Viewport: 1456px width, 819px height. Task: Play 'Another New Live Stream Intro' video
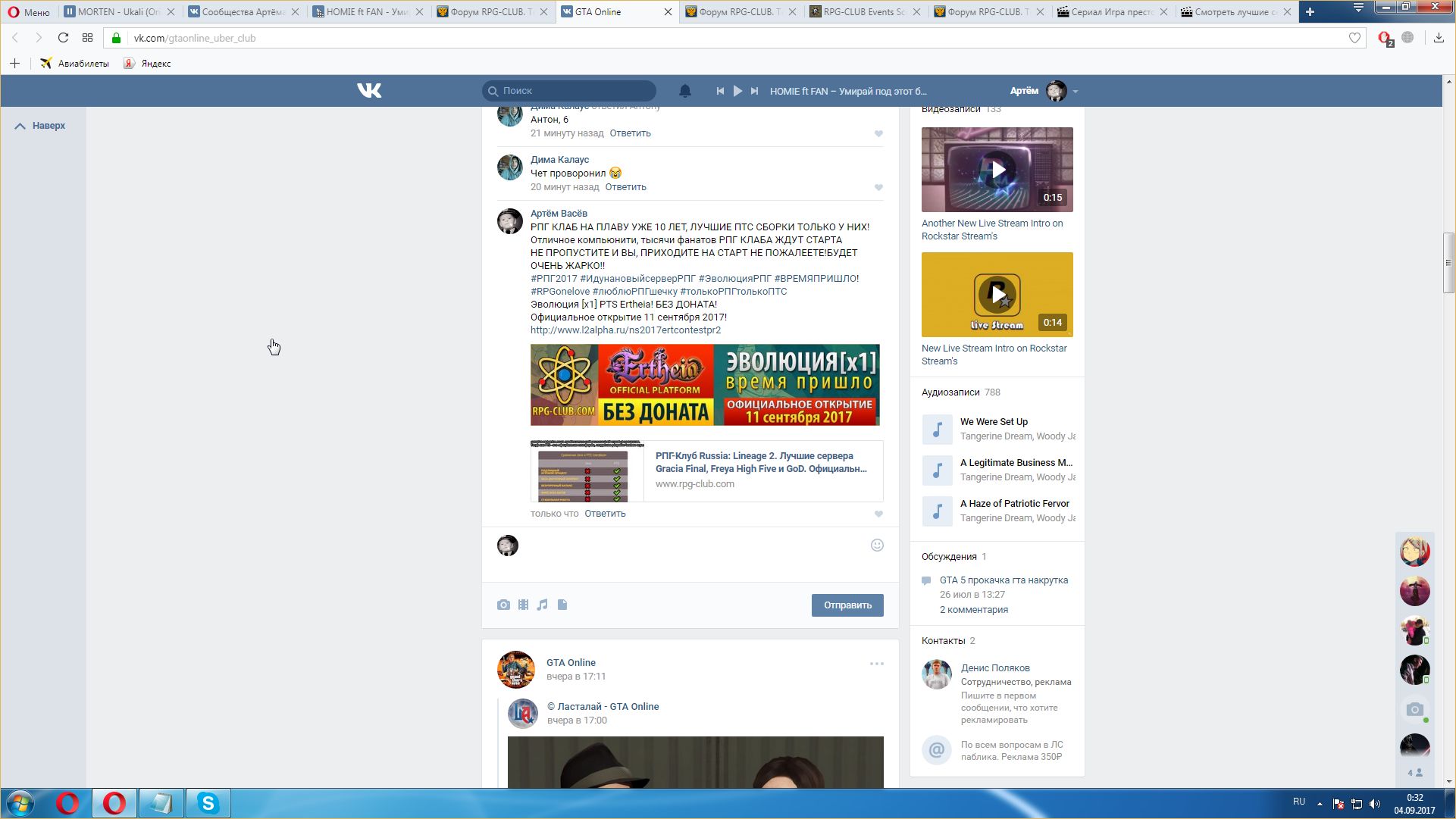[x=997, y=170]
